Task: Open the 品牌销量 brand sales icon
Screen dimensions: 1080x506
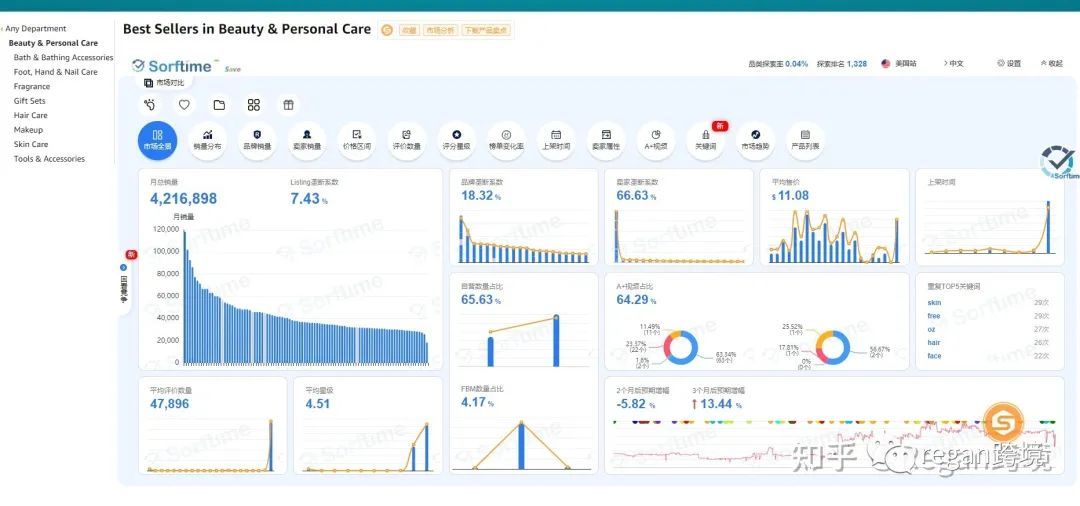Action: tap(257, 140)
